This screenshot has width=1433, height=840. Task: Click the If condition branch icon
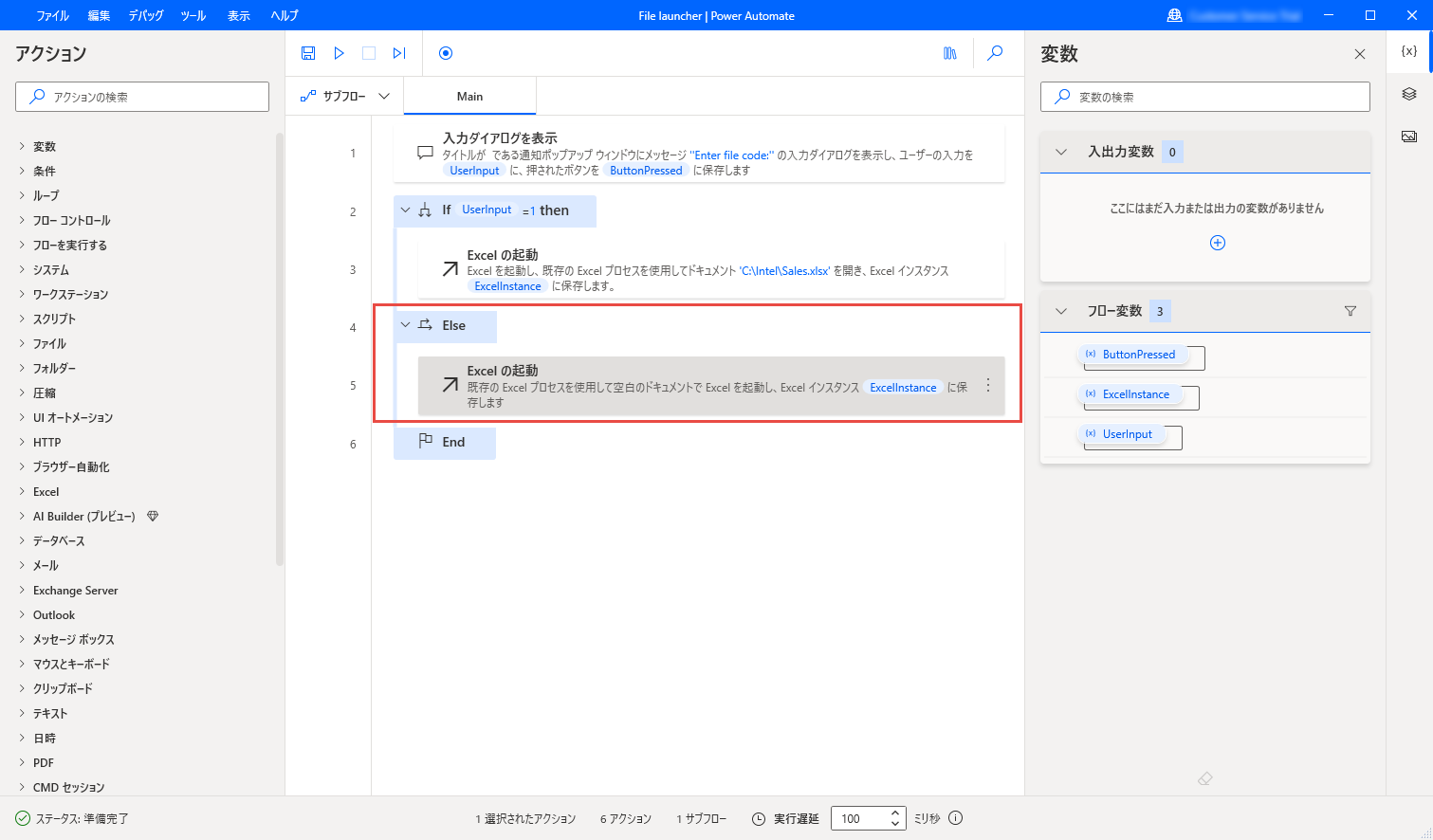[426, 210]
